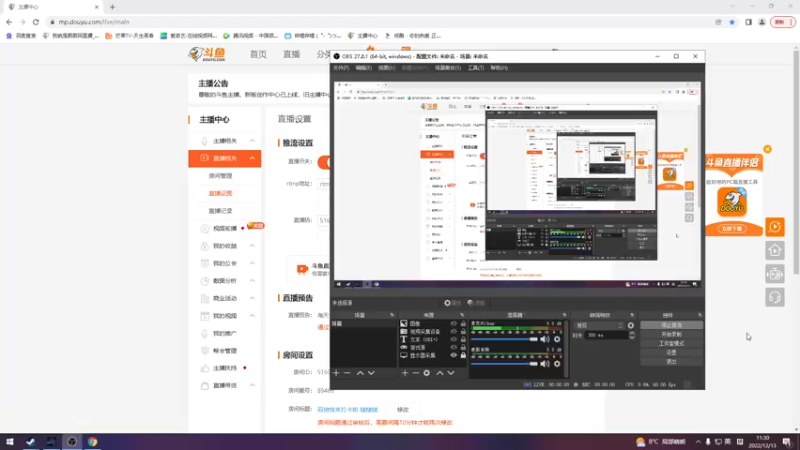Adjust the first mixer channel volume slider

[x=504, y=339]
